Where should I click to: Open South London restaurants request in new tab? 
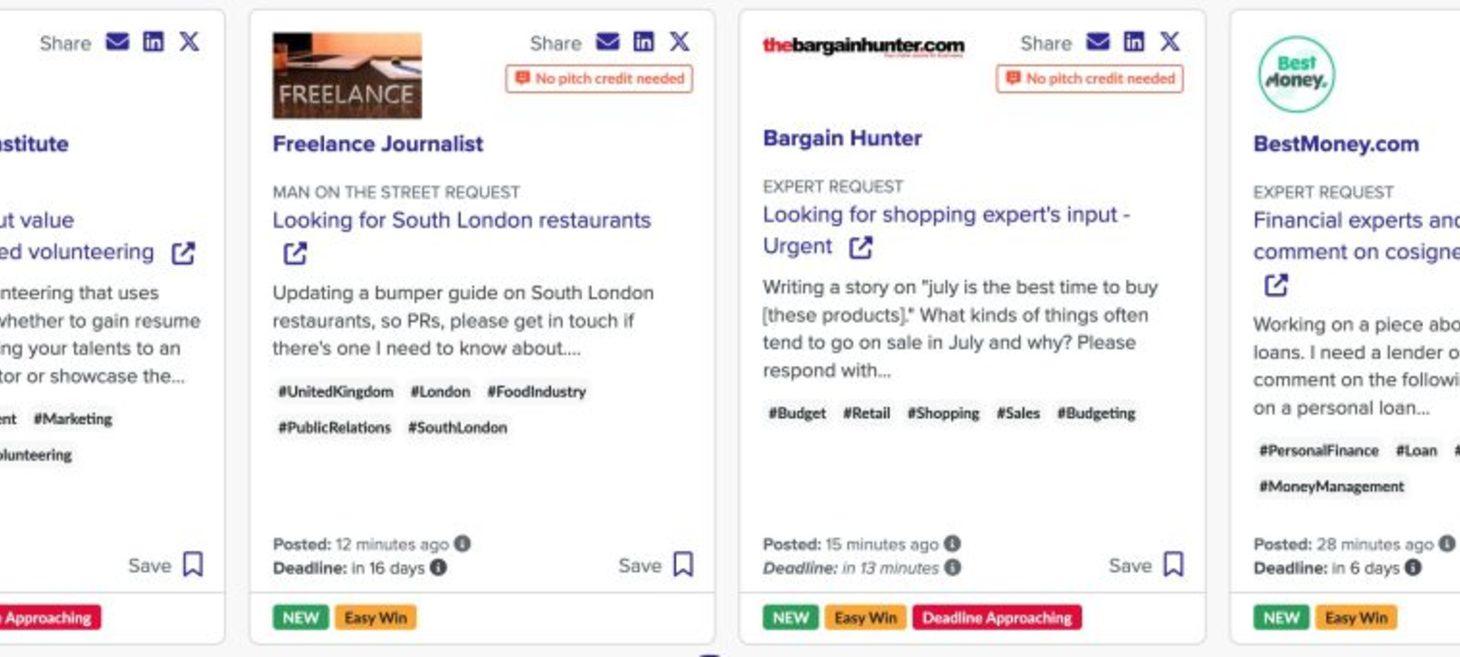click(295, 254)
